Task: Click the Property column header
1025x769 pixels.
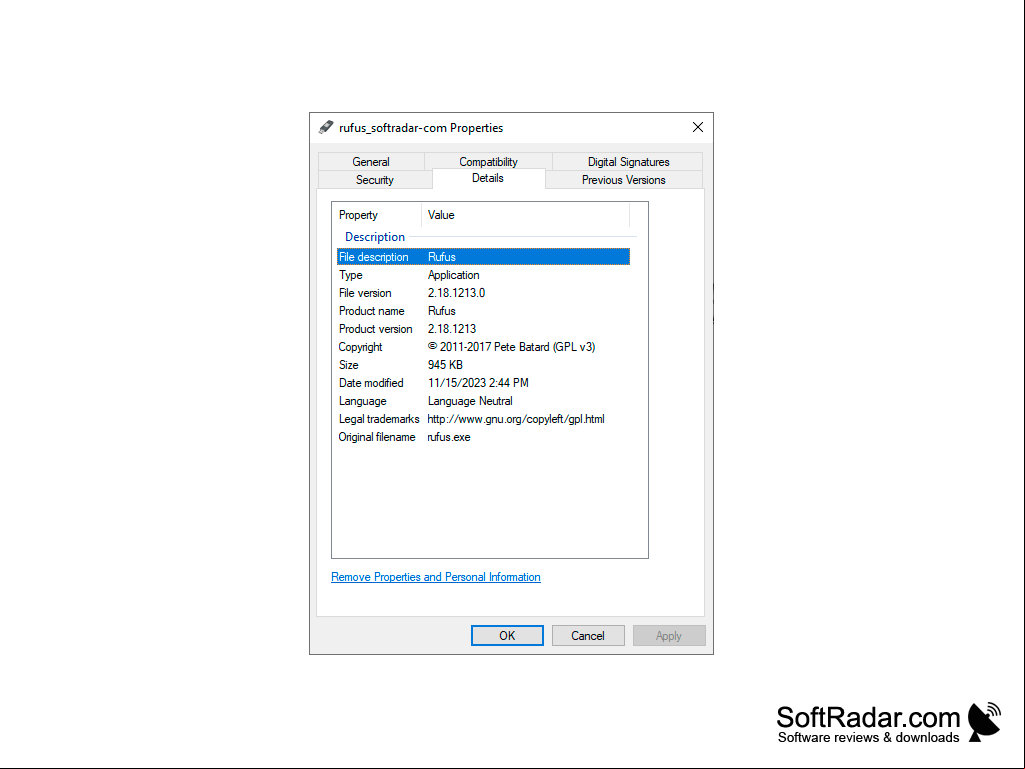Action: pos(377,215)
